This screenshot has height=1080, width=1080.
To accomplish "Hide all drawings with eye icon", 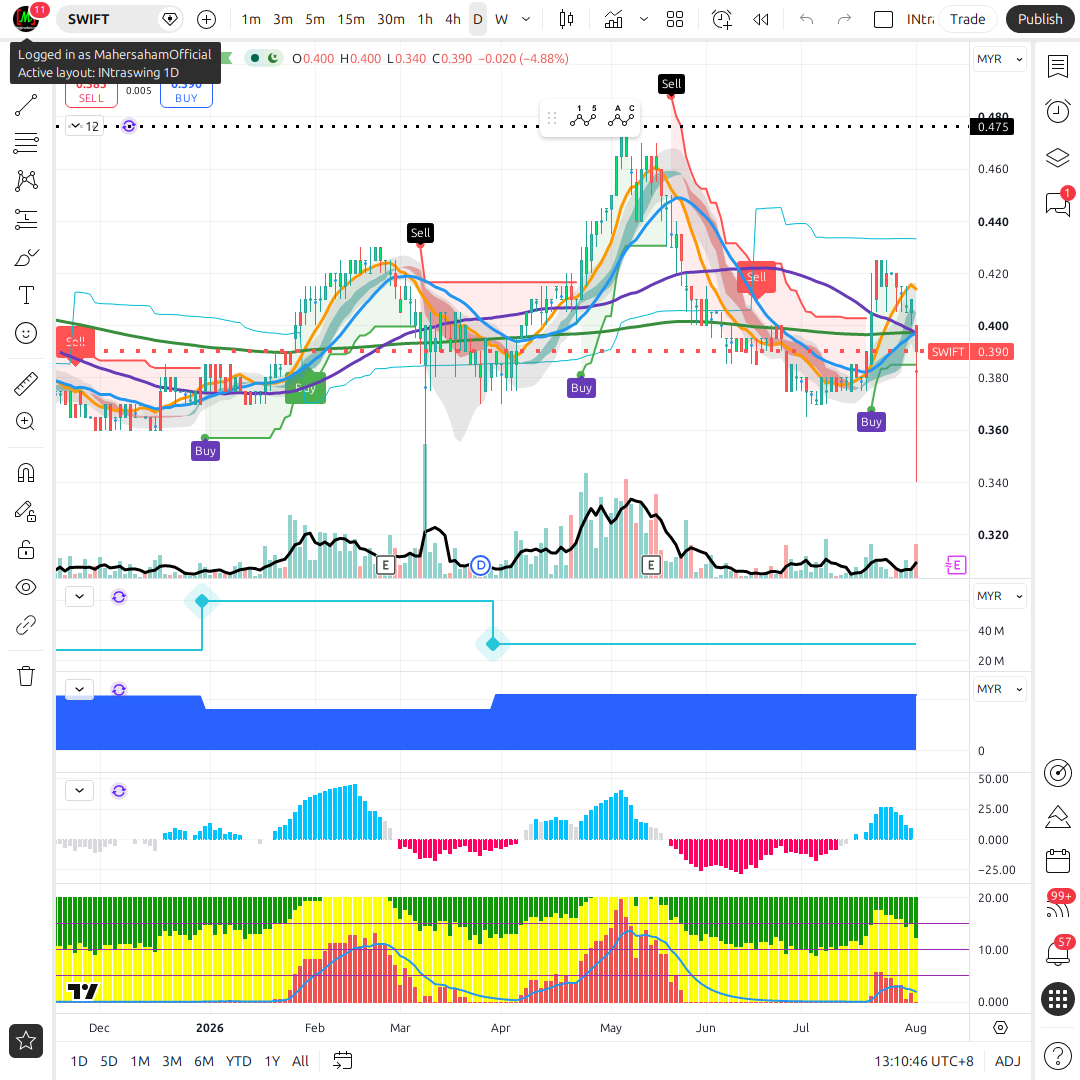I will tap(26, 588).
